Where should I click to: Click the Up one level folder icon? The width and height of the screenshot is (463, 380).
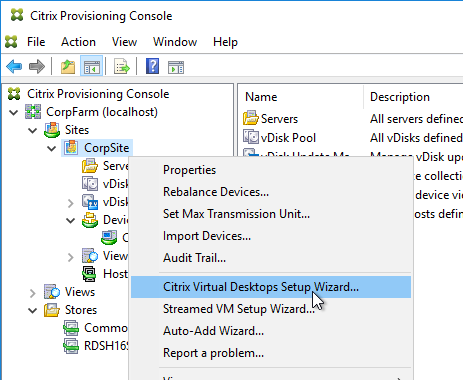68,66
